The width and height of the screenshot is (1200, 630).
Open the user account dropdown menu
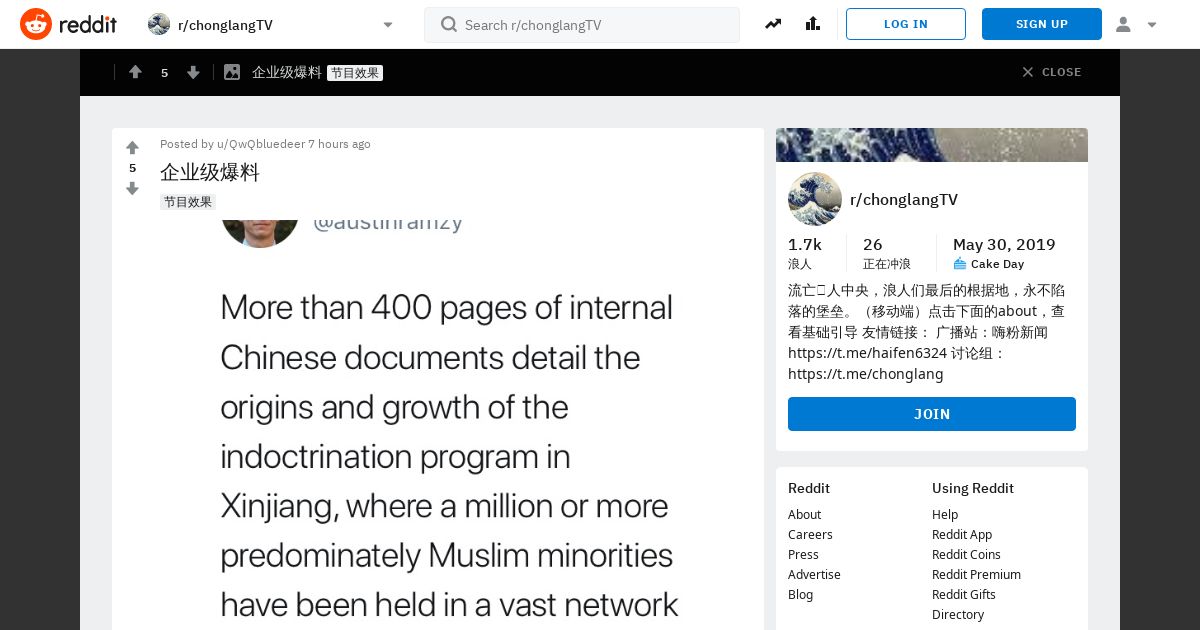(1136, 24)
